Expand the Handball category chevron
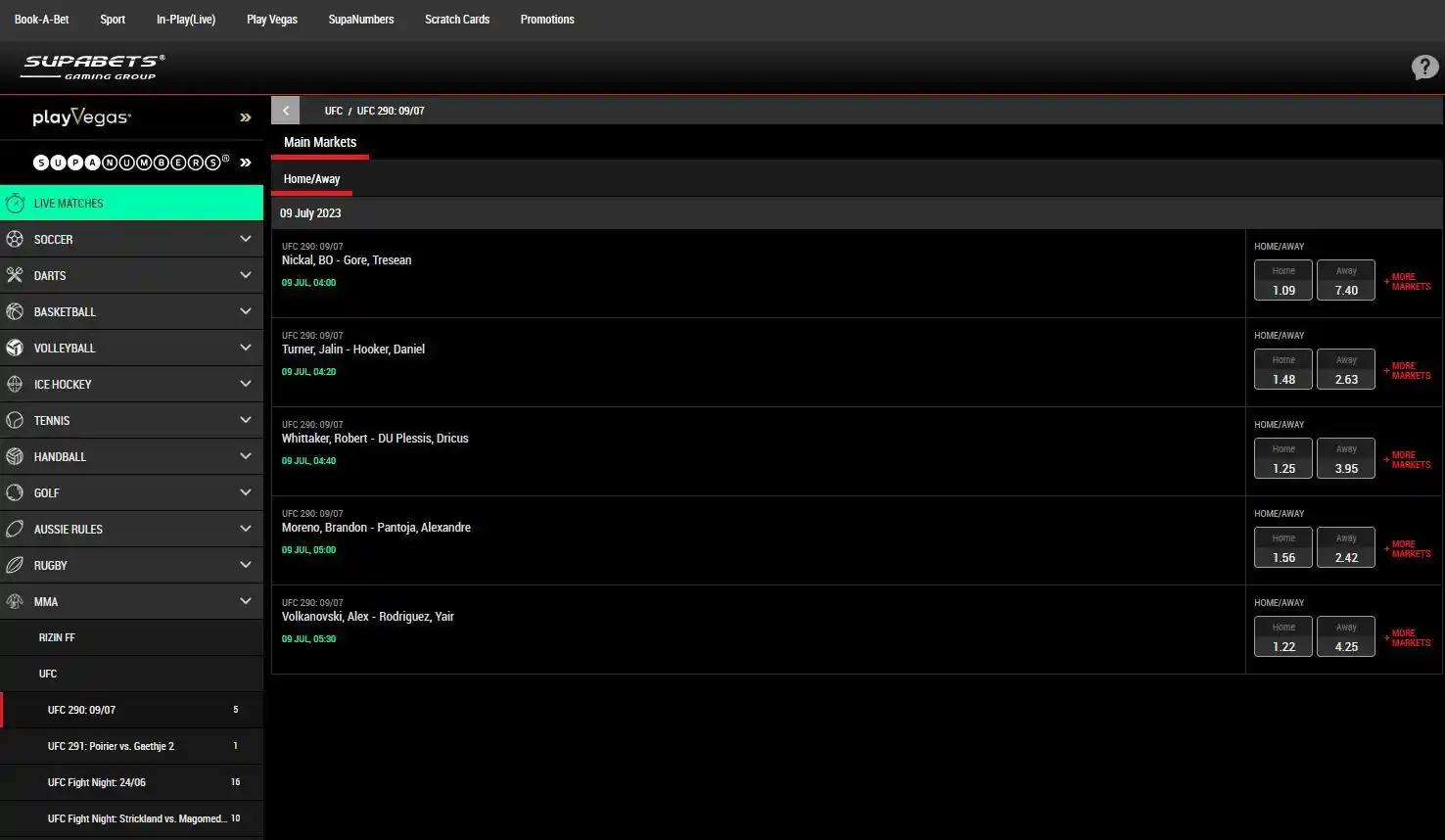The image size is (1445, 840). pyautogui.click(x=246, y=456)
